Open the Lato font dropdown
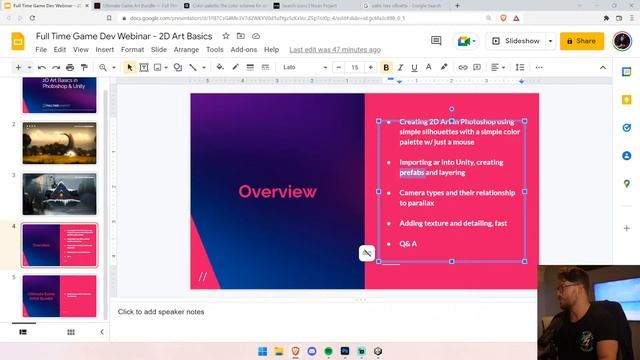Viewport: 640px width, 360px height. tap(305, 67)
